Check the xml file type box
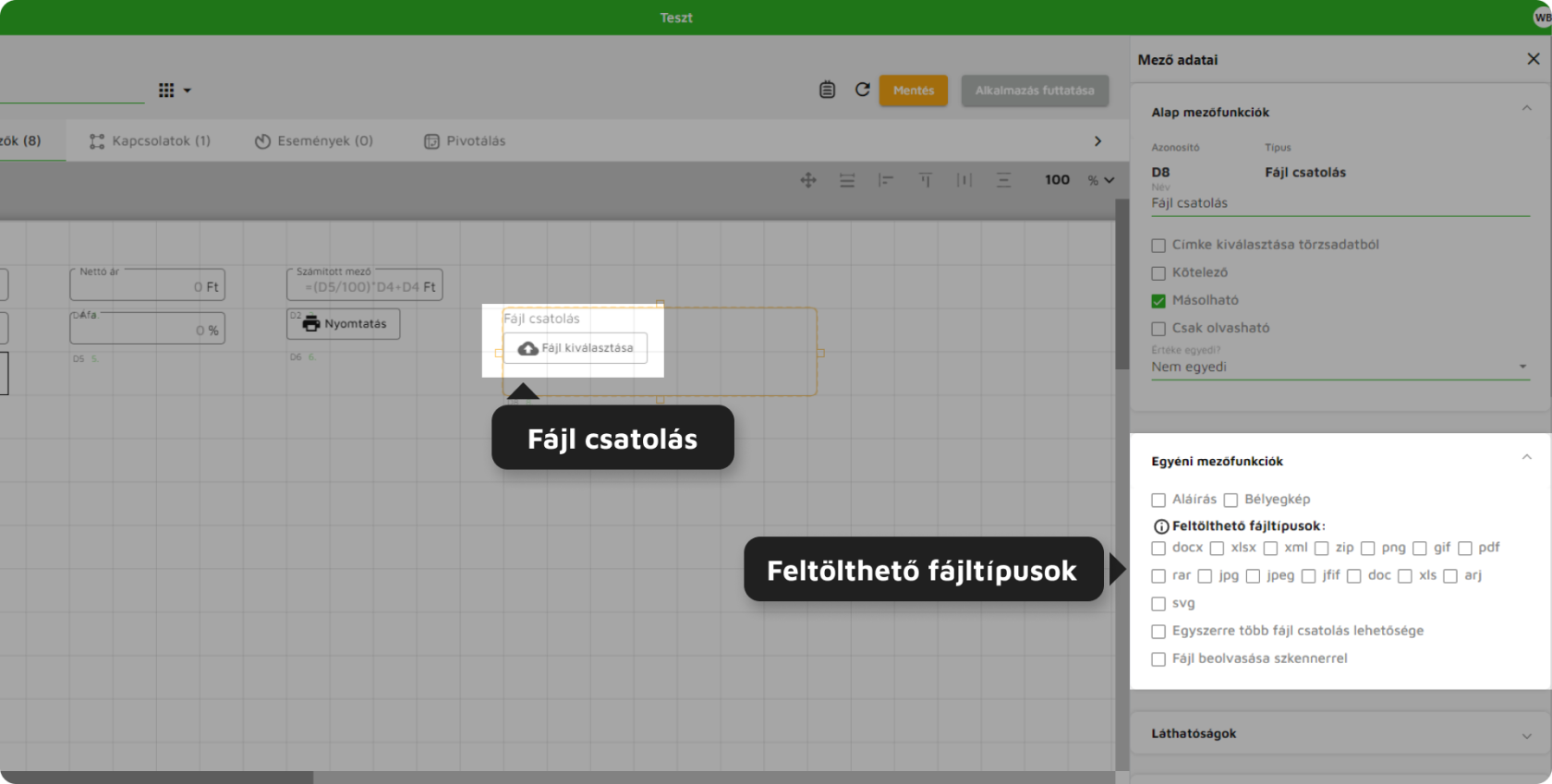 point(1270,549)
